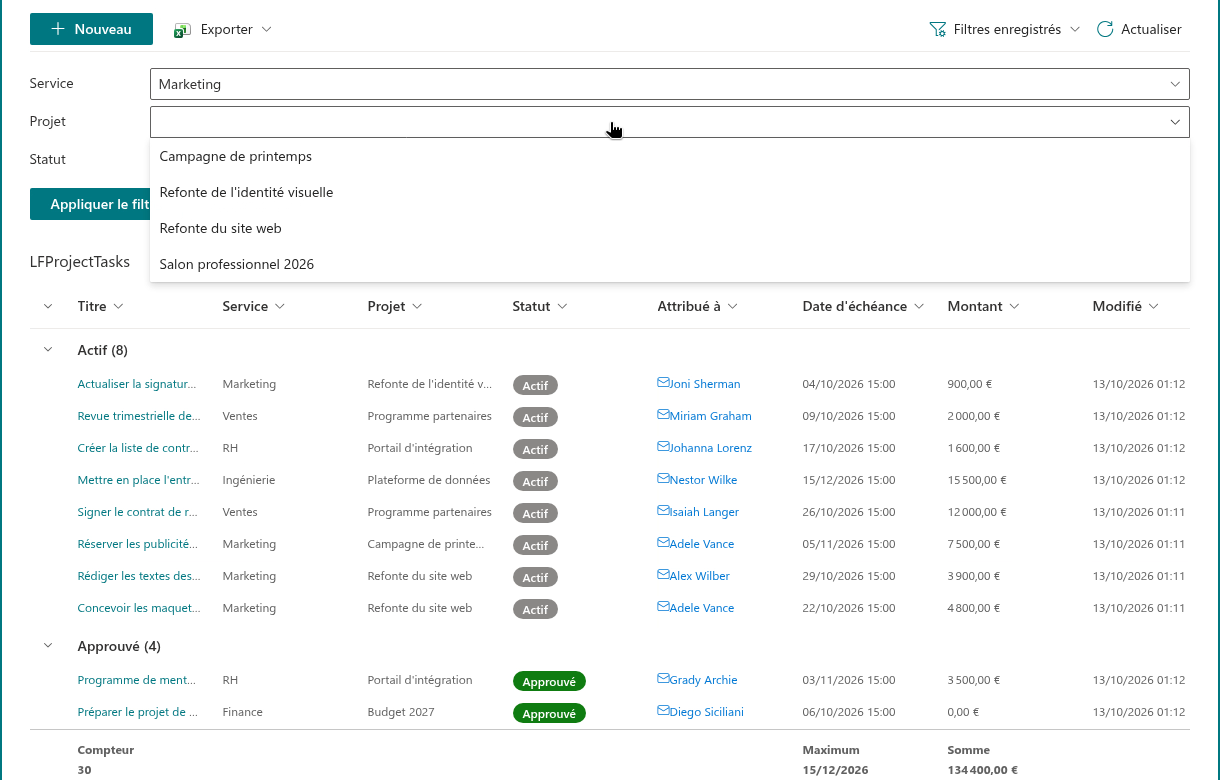This screenshot has width=1220, height=780.
Task: Open the Exporter dropdown chevron
Action: click(x=266, y=30)
